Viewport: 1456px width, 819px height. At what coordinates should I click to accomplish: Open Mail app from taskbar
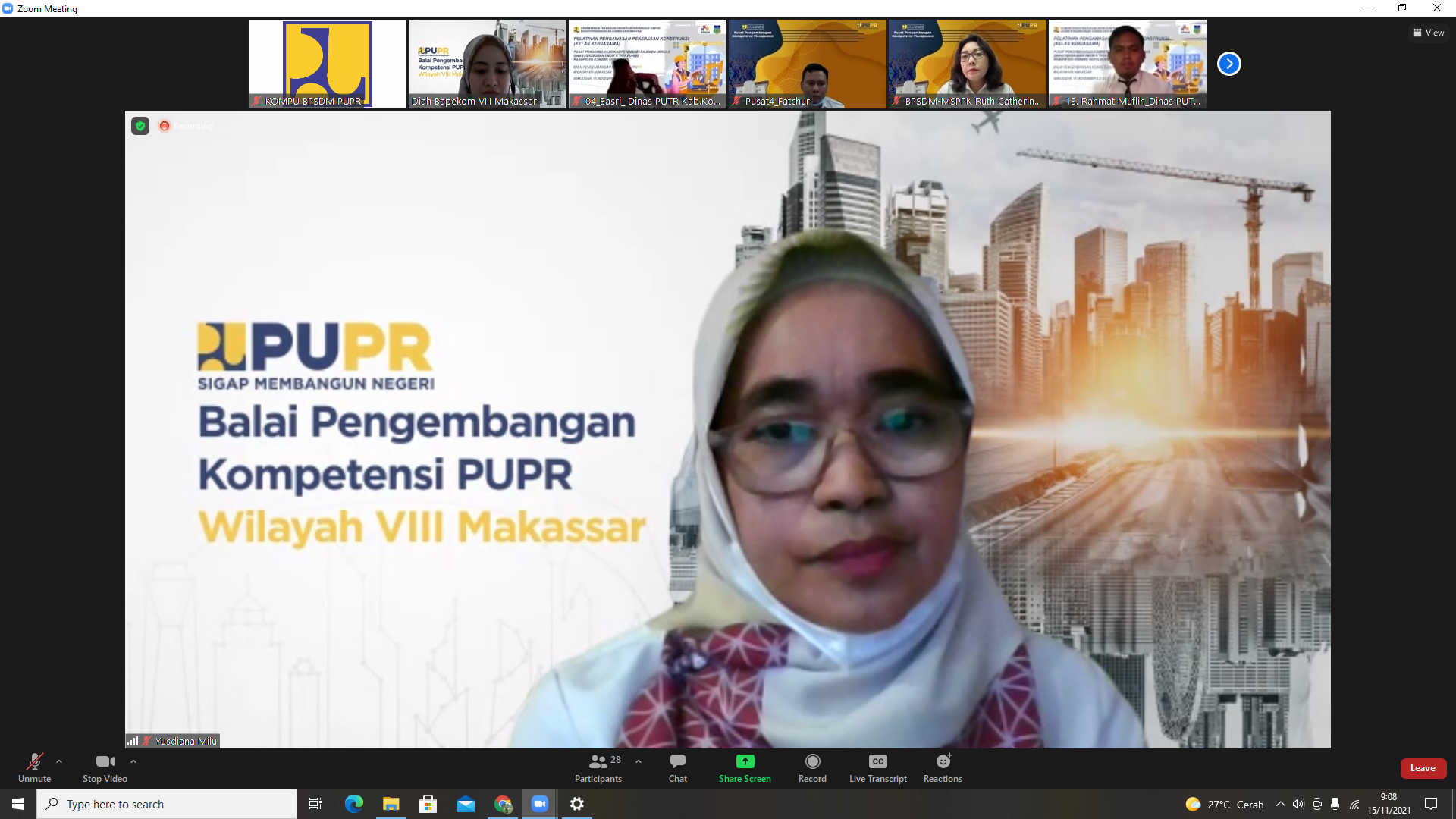click(x=465, y=804)
